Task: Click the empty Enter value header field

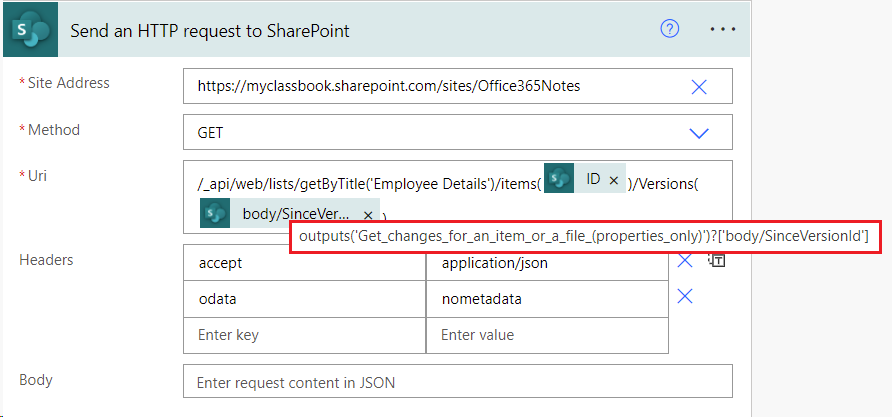Action: [x=547, y=335]
